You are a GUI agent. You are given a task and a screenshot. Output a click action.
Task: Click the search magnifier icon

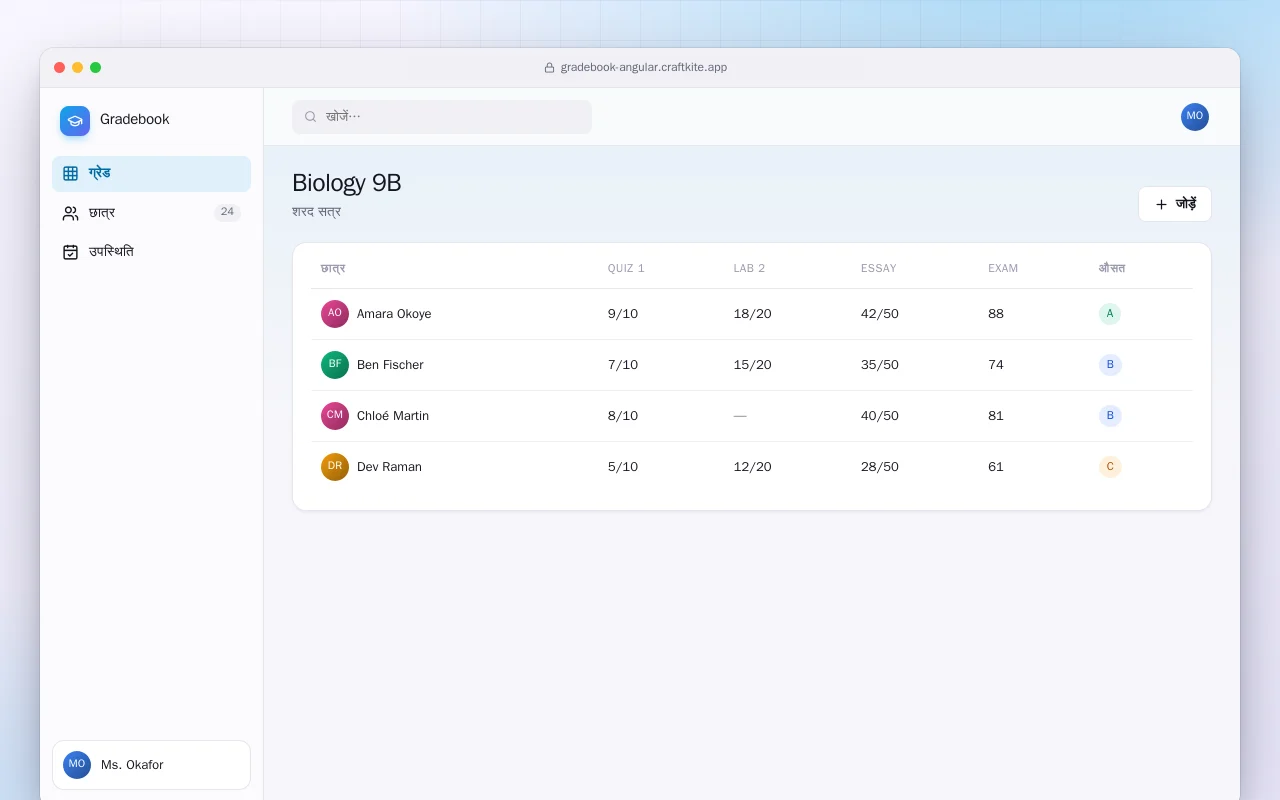point(310,117)
